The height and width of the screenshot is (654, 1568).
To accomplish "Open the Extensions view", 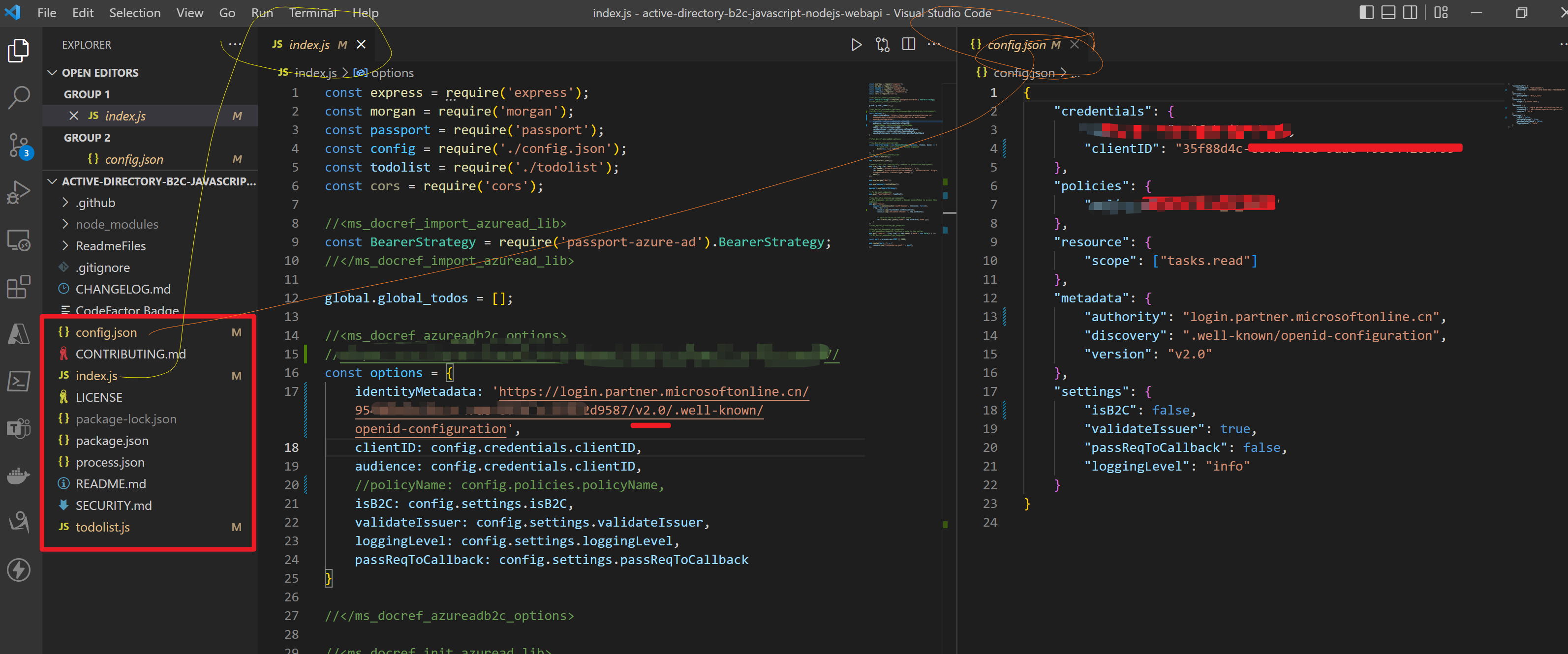I will 18,287.
